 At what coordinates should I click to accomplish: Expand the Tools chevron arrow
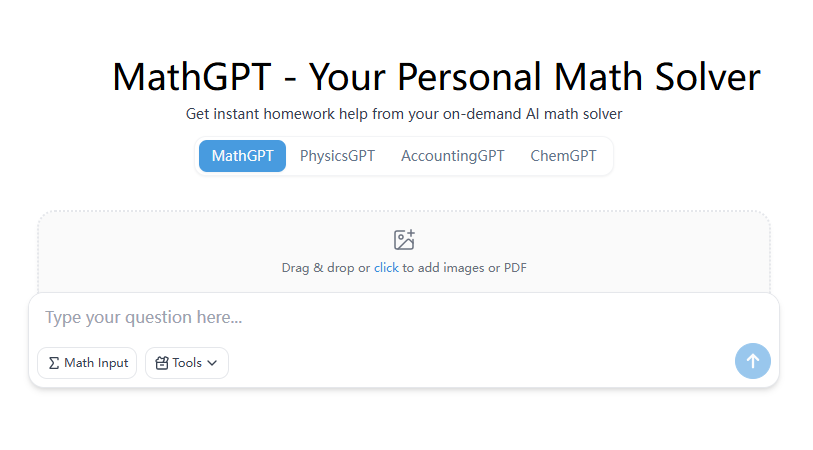pos(212,363)
